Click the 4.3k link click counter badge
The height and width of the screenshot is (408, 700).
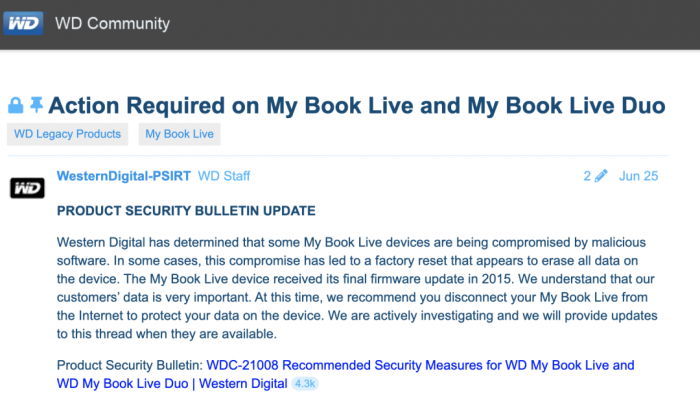click(x=305, y=384)
